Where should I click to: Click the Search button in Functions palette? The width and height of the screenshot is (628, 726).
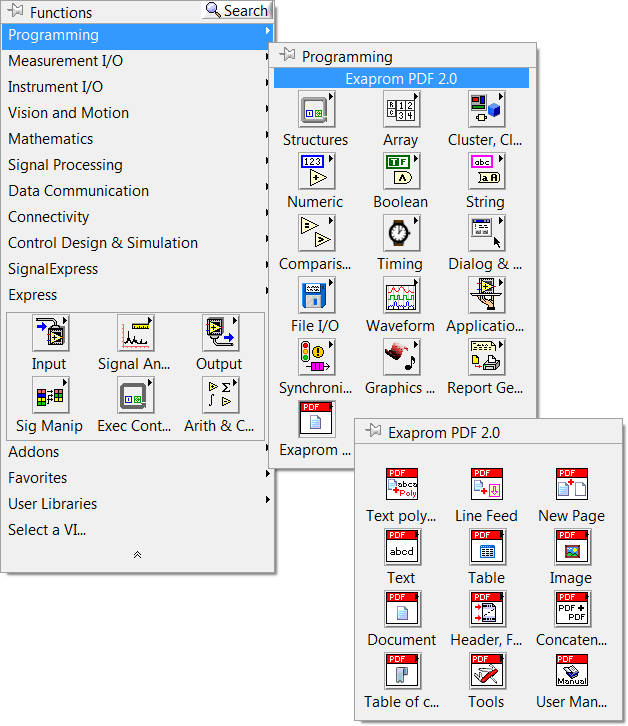point(237,10)
